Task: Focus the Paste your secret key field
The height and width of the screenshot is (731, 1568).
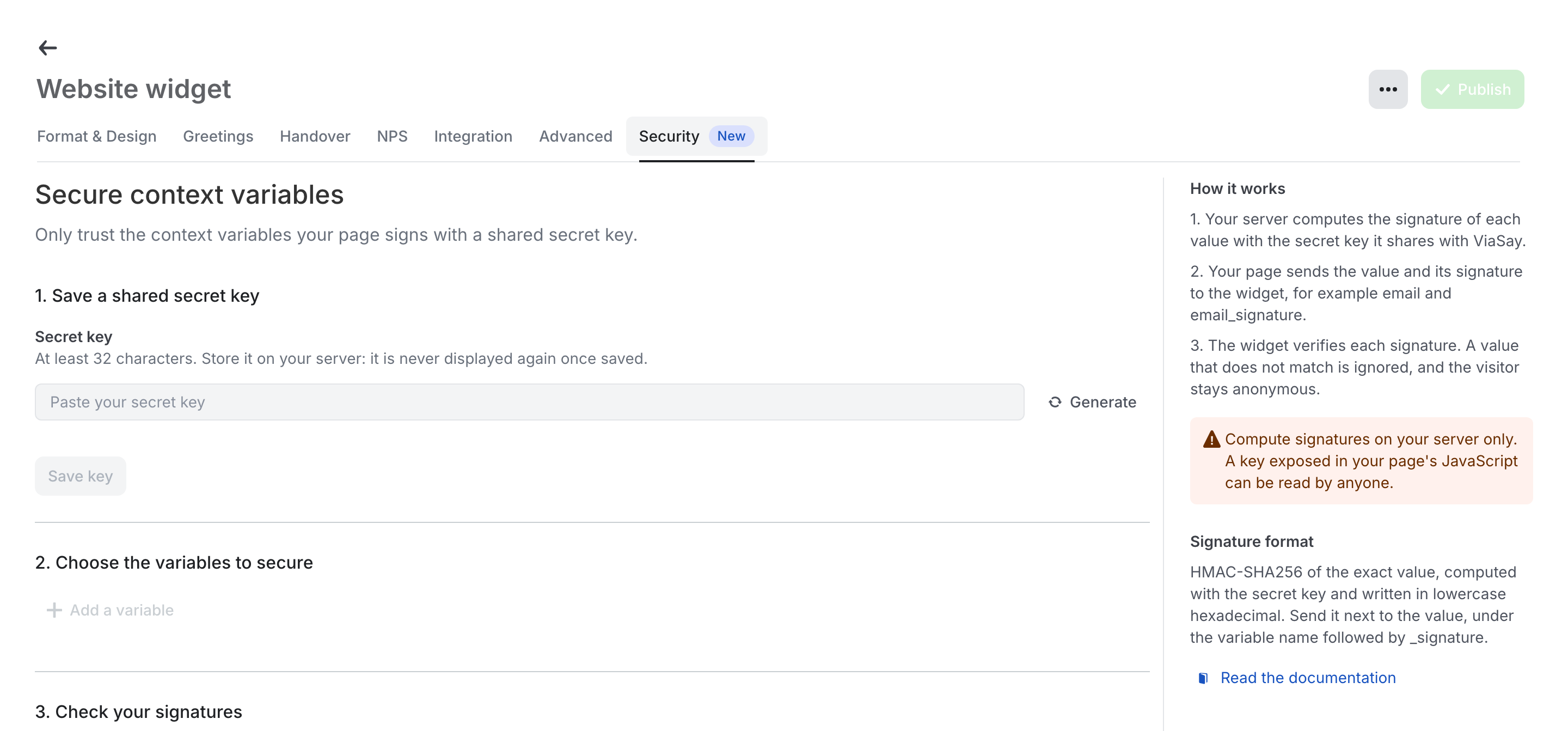Action: (530, 402)
